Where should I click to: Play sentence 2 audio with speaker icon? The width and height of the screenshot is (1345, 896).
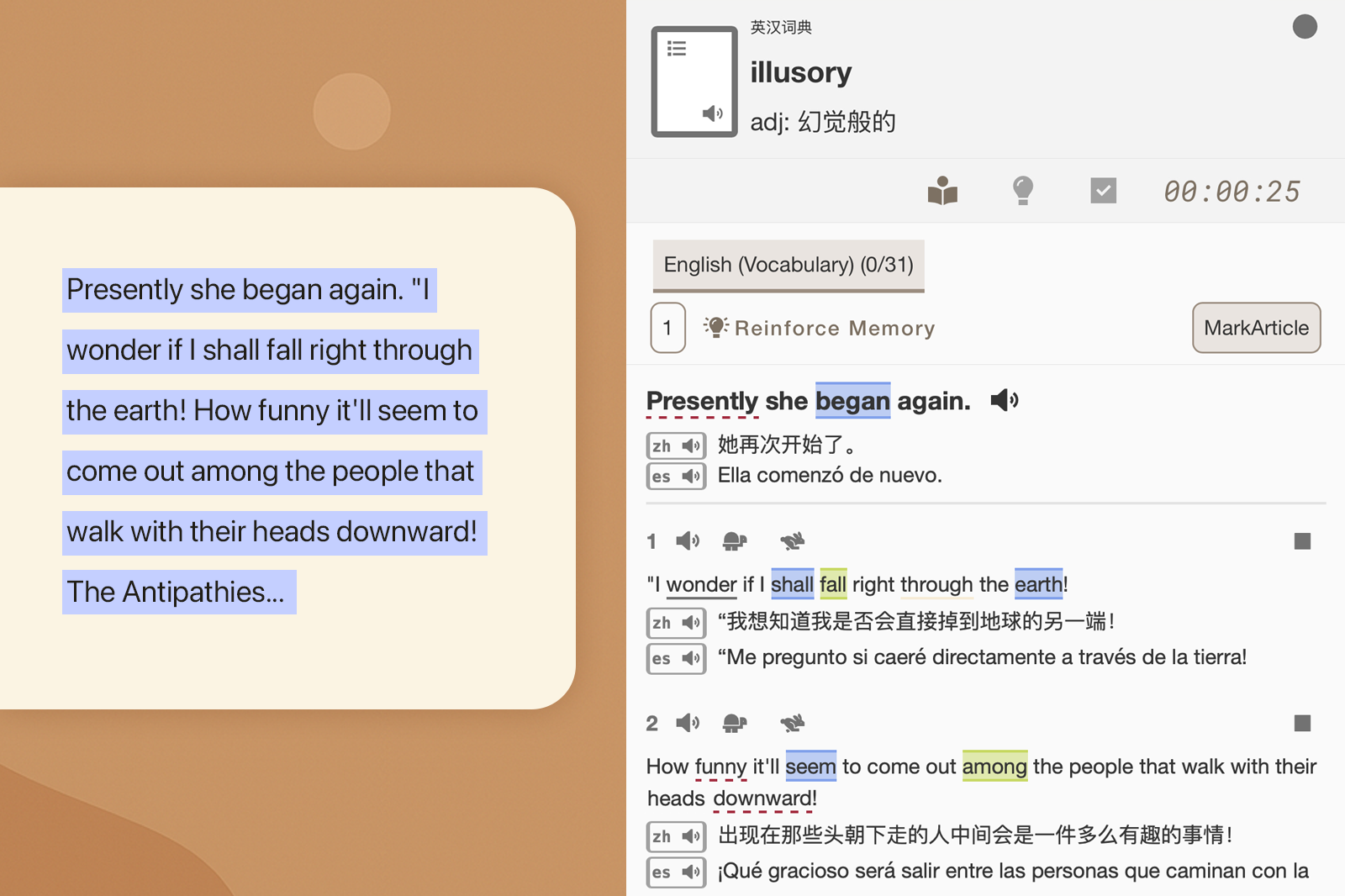tap(688, 723)
